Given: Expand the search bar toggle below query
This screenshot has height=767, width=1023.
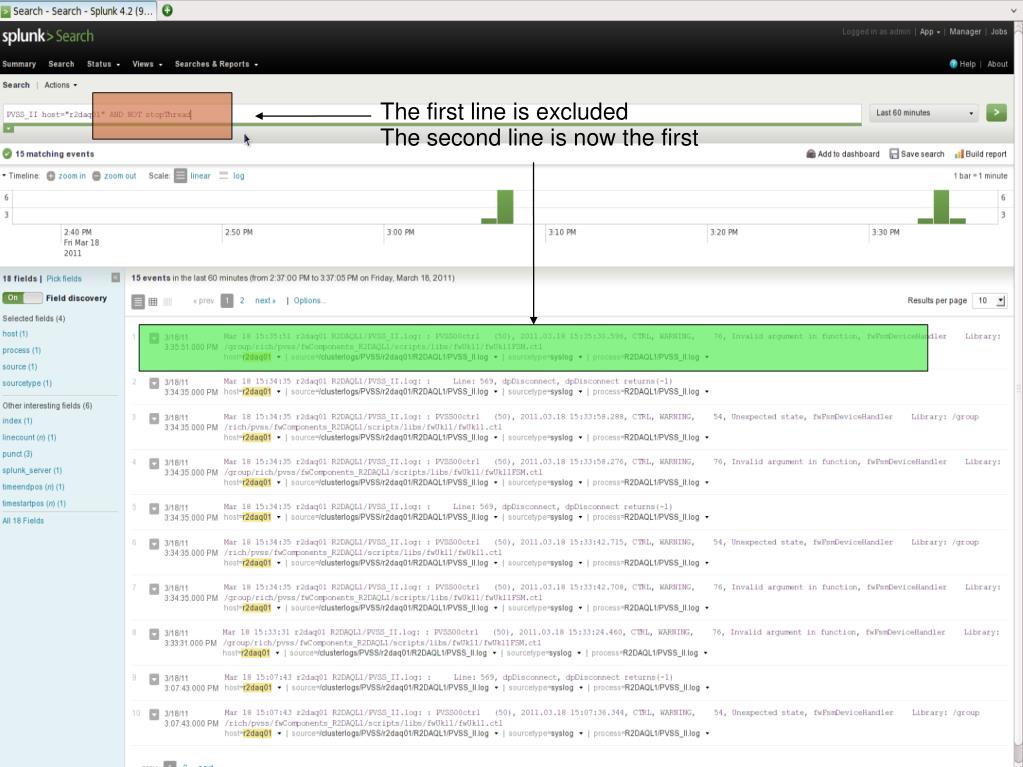Looking at the screenshot, I should pyautogui.click(x=8, y=129).
